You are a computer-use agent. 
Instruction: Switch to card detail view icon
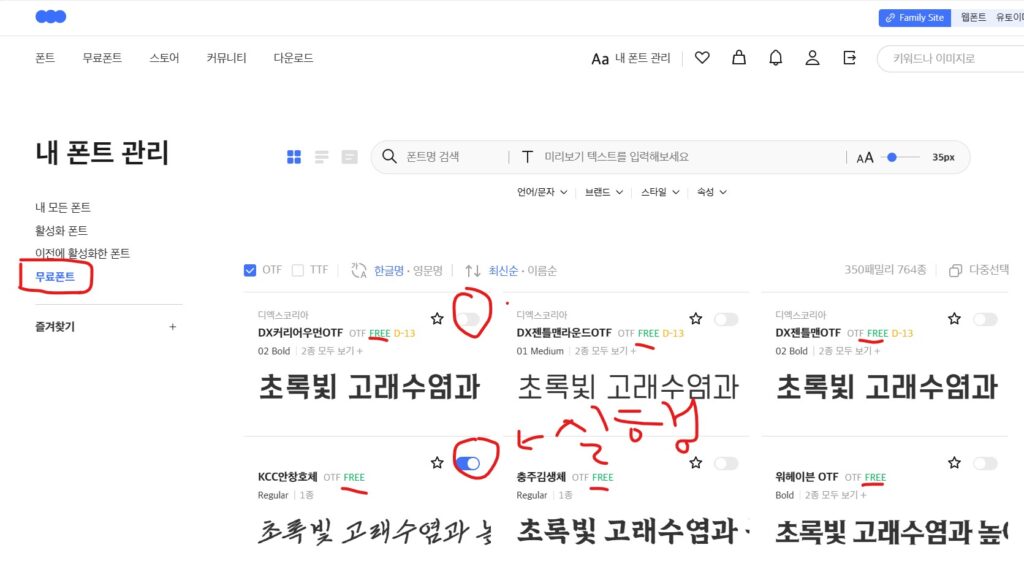pyautogui.click(x=349, y=157)
